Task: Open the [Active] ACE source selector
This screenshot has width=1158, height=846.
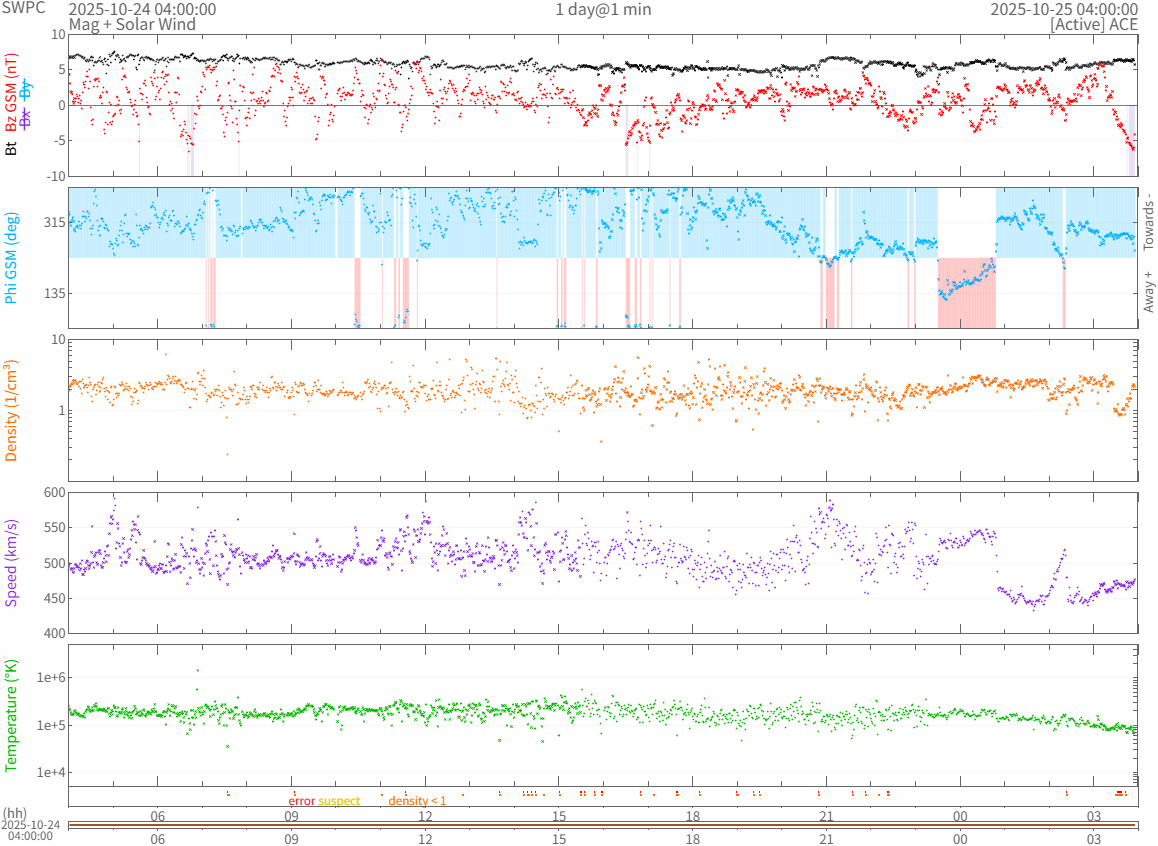Action: (x=1094, y=24)
